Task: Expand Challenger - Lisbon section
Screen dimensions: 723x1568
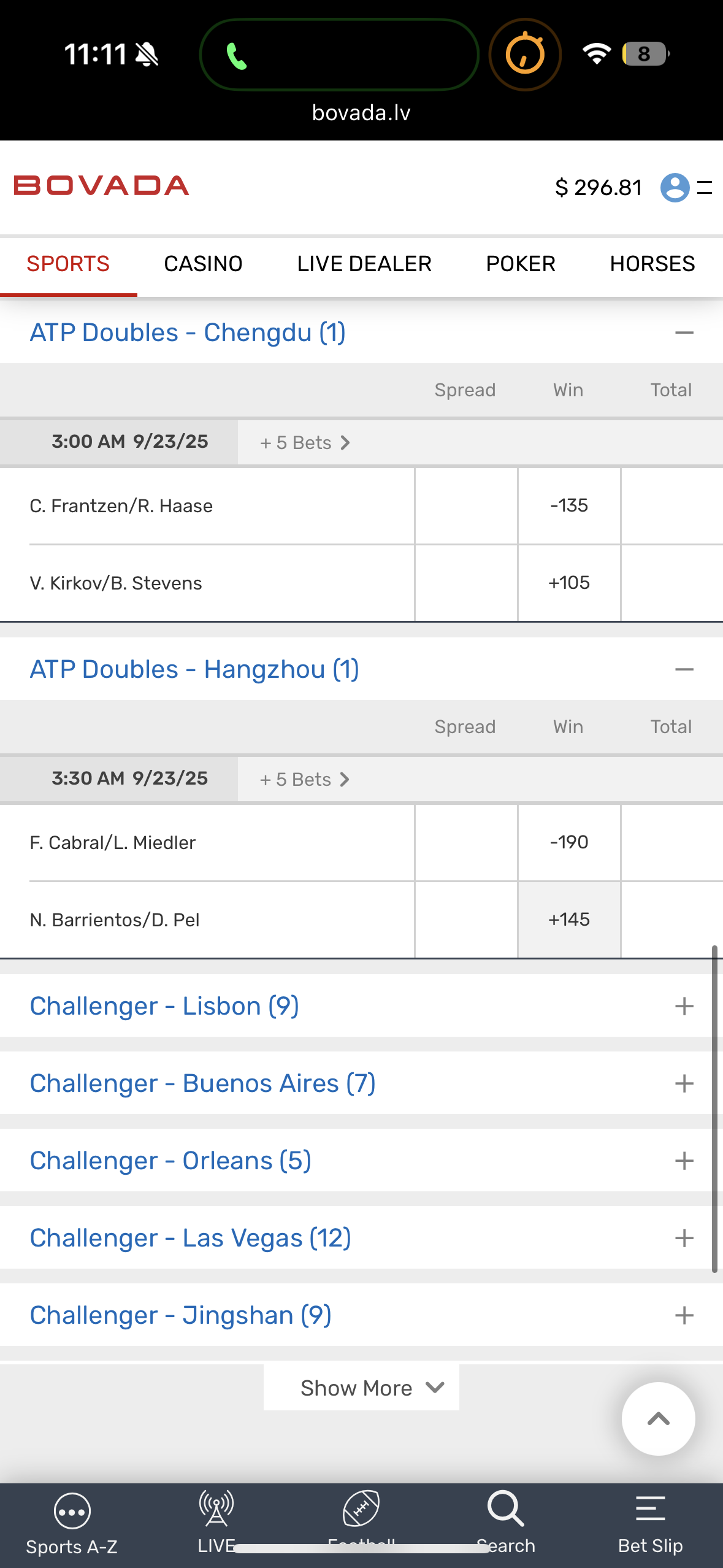Action: tap(684, 1006)
